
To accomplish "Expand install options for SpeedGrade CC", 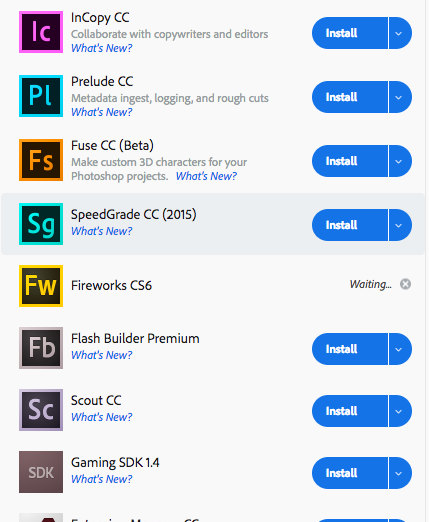I will pyautogui.click(x=400, y=225).
